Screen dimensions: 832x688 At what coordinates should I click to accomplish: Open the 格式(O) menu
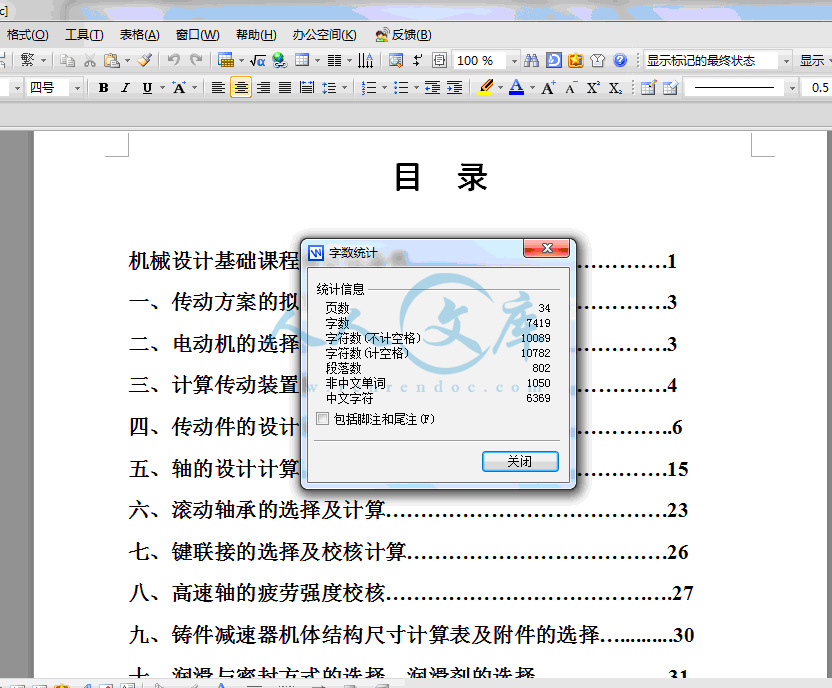pyautogui.click(x=28, y=35)
